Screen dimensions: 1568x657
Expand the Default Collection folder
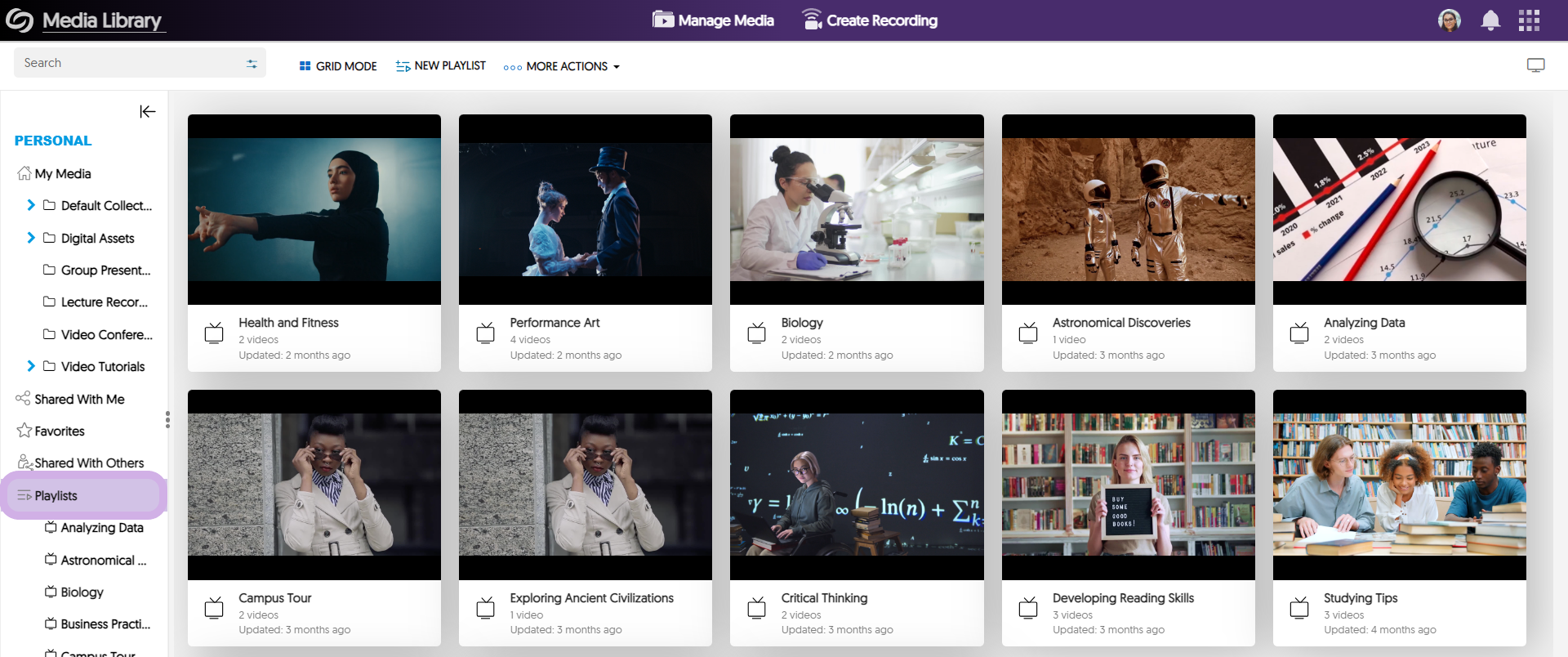coord(31,205)
